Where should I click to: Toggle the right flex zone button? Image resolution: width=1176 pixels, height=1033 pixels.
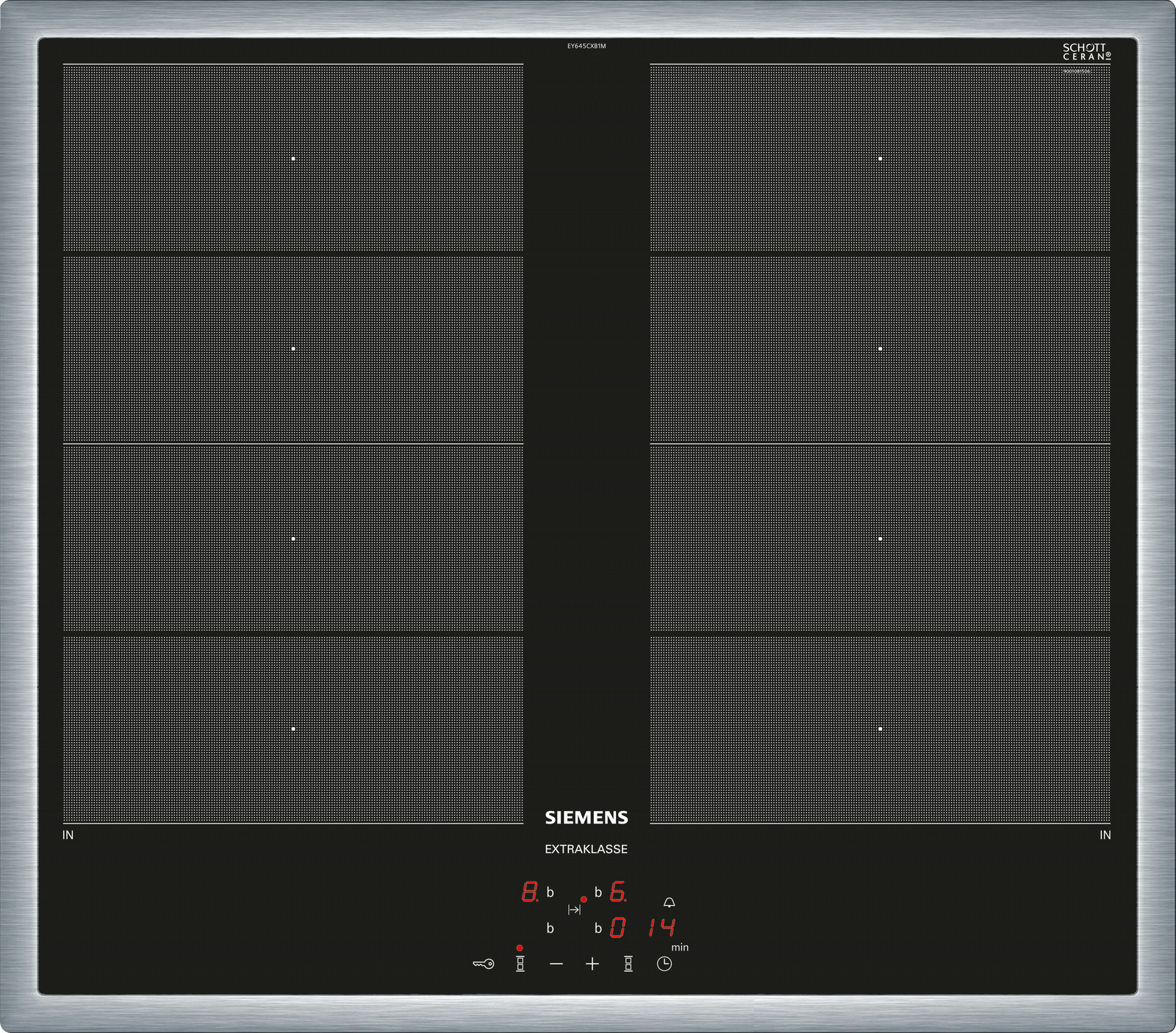(x=628, y=963)
